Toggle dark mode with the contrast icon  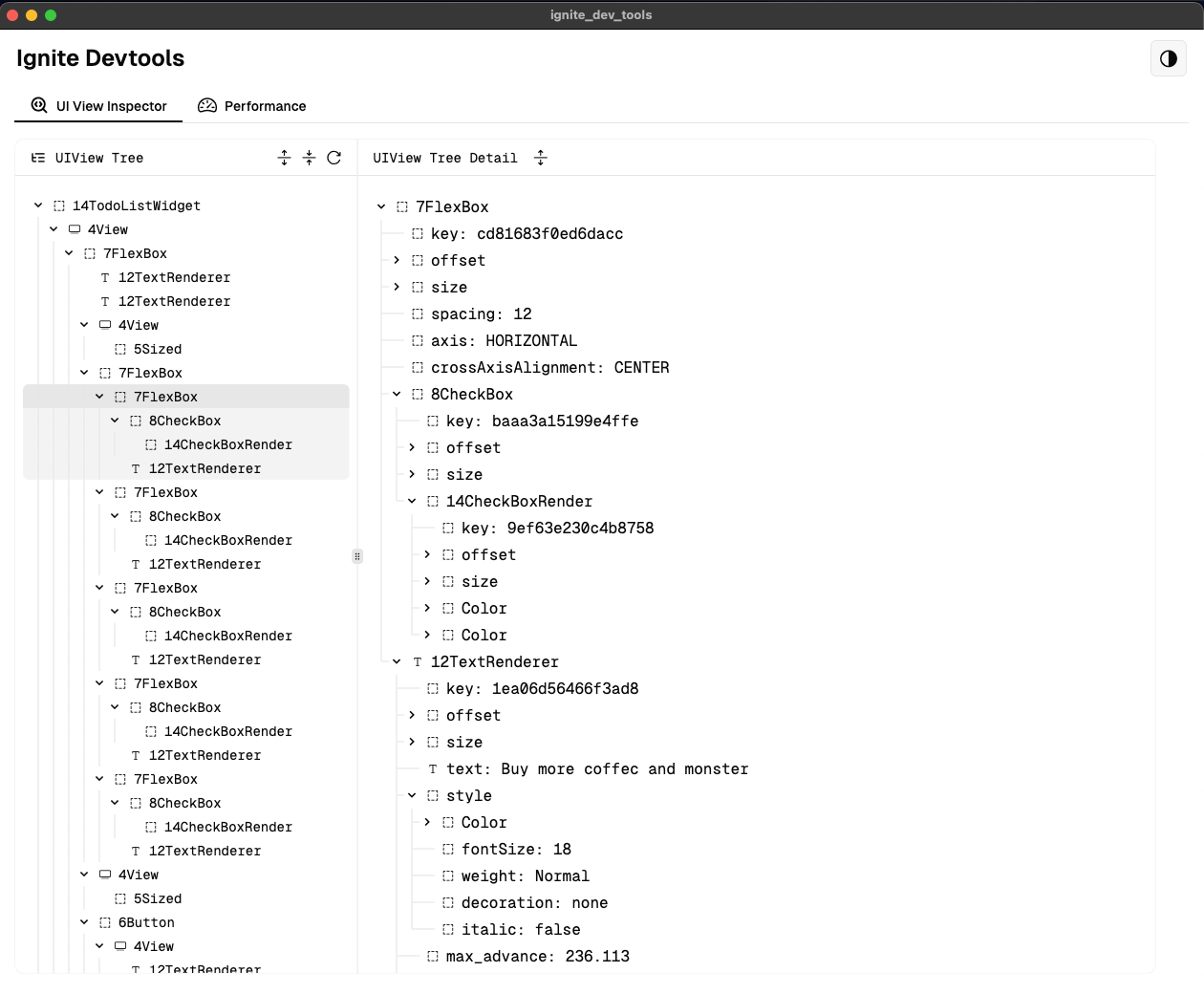[1168, 58]
